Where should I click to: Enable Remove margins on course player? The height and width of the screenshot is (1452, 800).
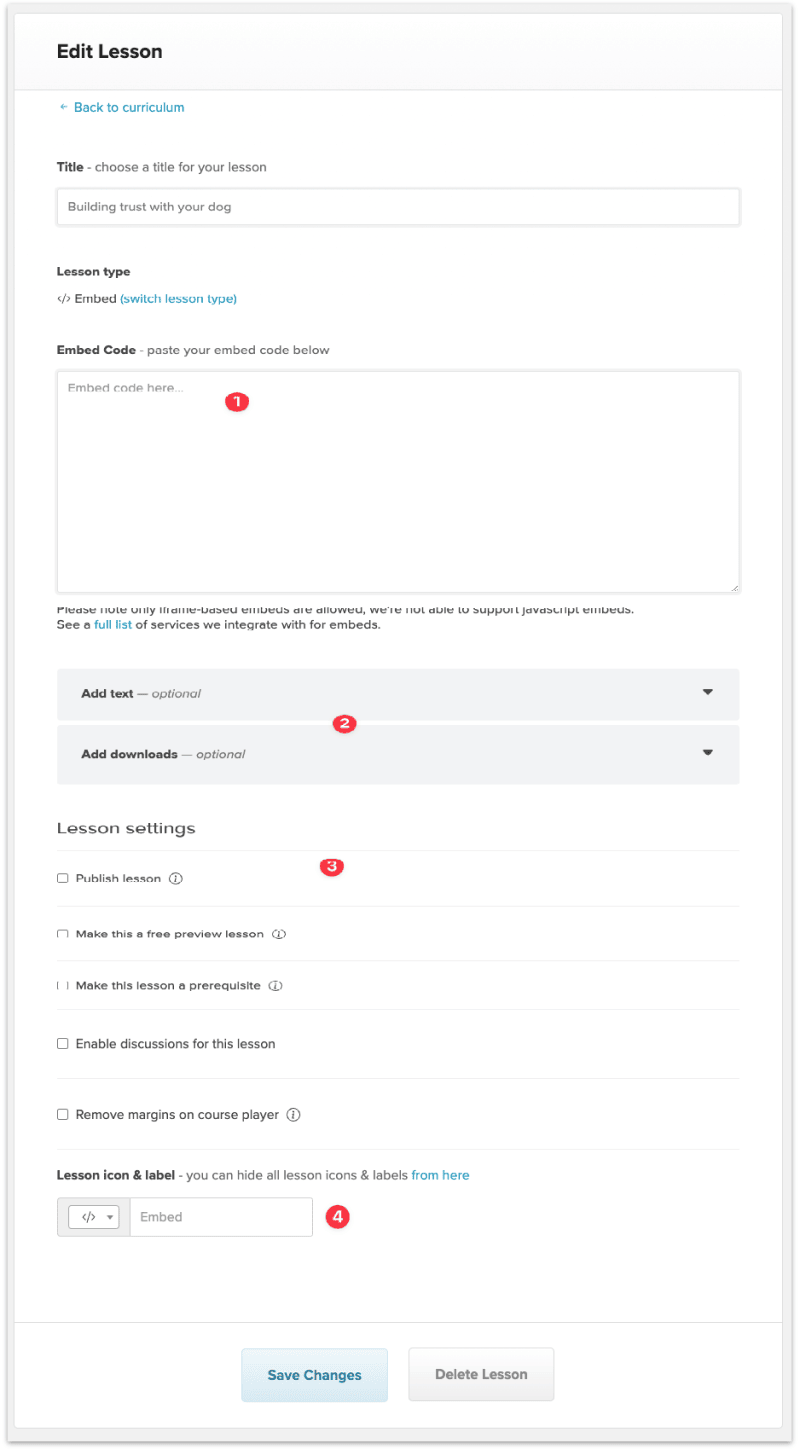pos(62,1114)
